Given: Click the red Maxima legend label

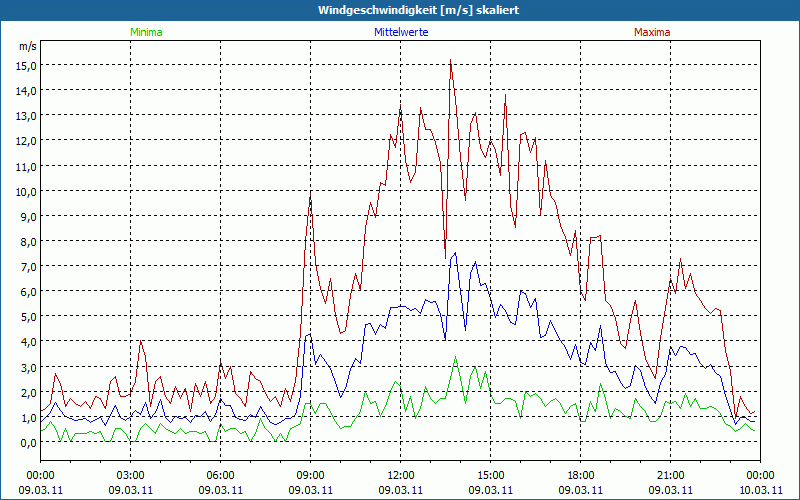Looking at the screenshot, I should click(652, 32).
